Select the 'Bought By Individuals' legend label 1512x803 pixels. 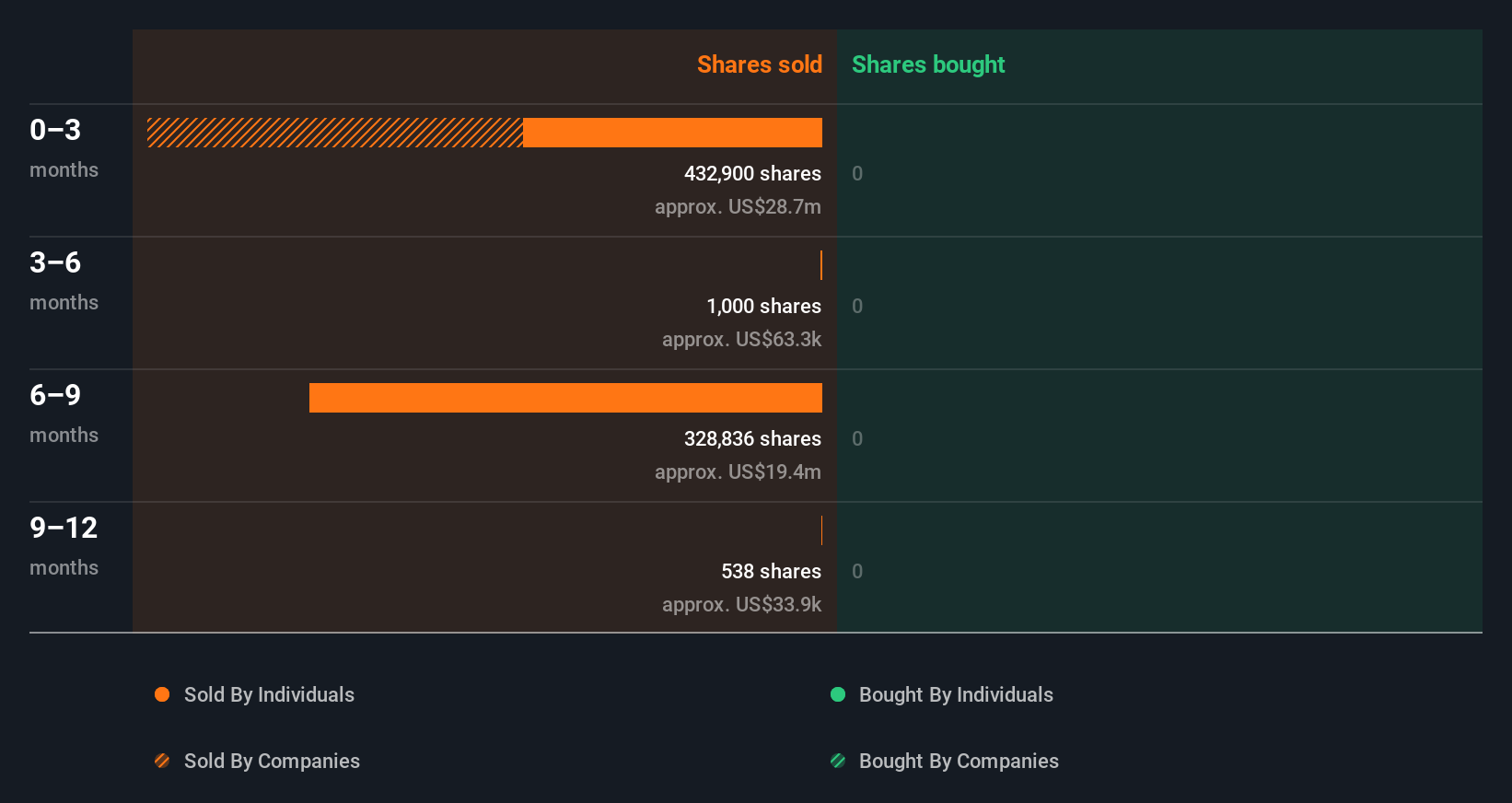956,695
